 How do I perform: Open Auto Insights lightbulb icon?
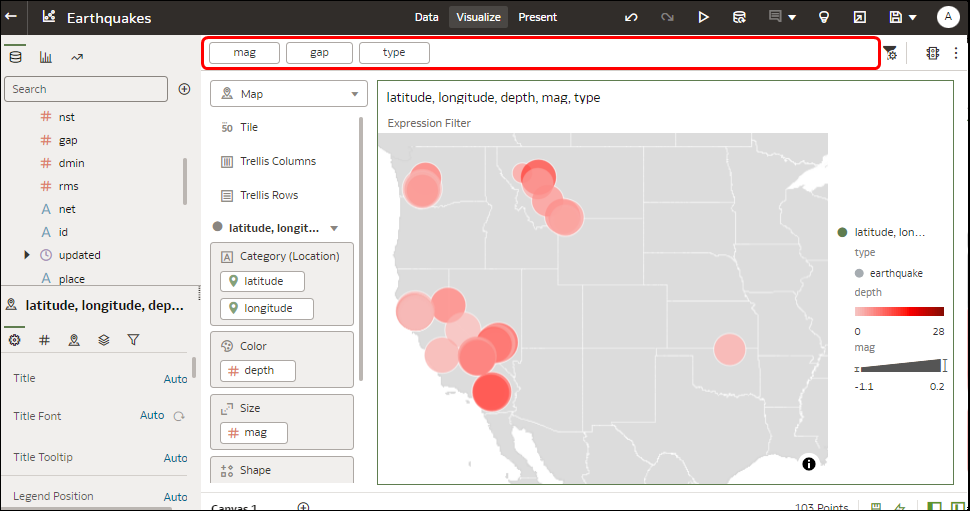point(823,17)
